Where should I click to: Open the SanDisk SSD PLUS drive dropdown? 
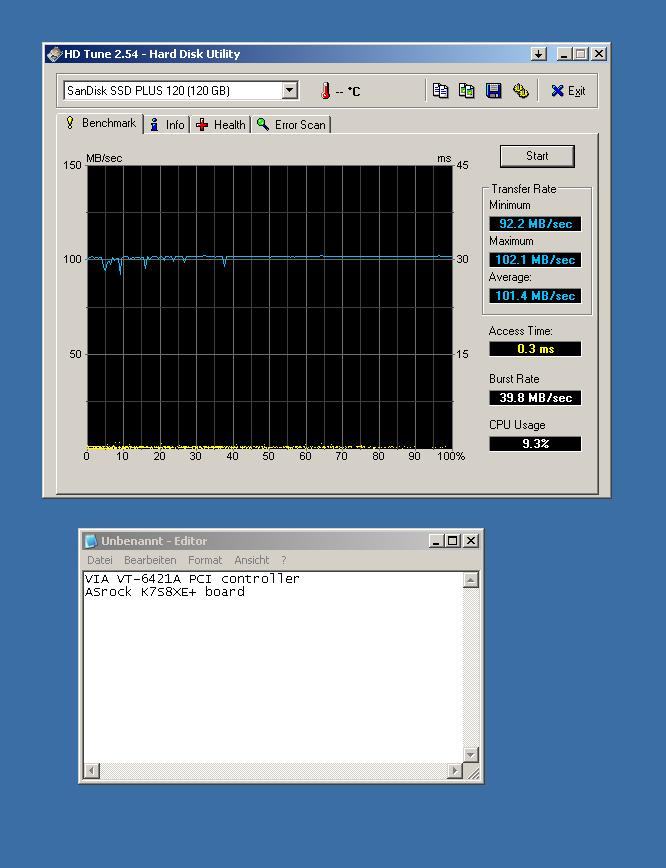point(290,90)
